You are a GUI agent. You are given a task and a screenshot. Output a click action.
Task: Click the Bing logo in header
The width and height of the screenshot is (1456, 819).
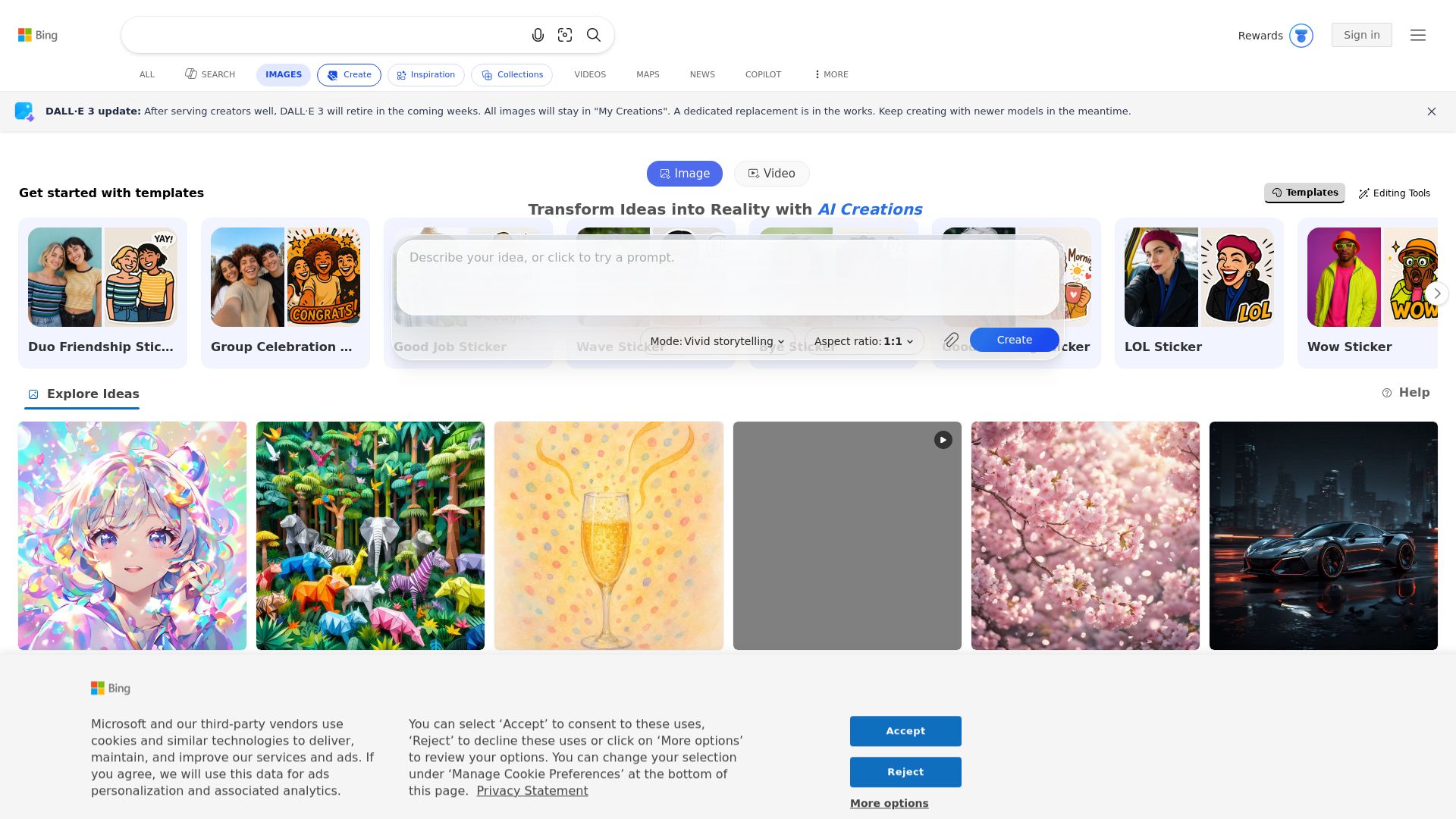pos(38,35)
